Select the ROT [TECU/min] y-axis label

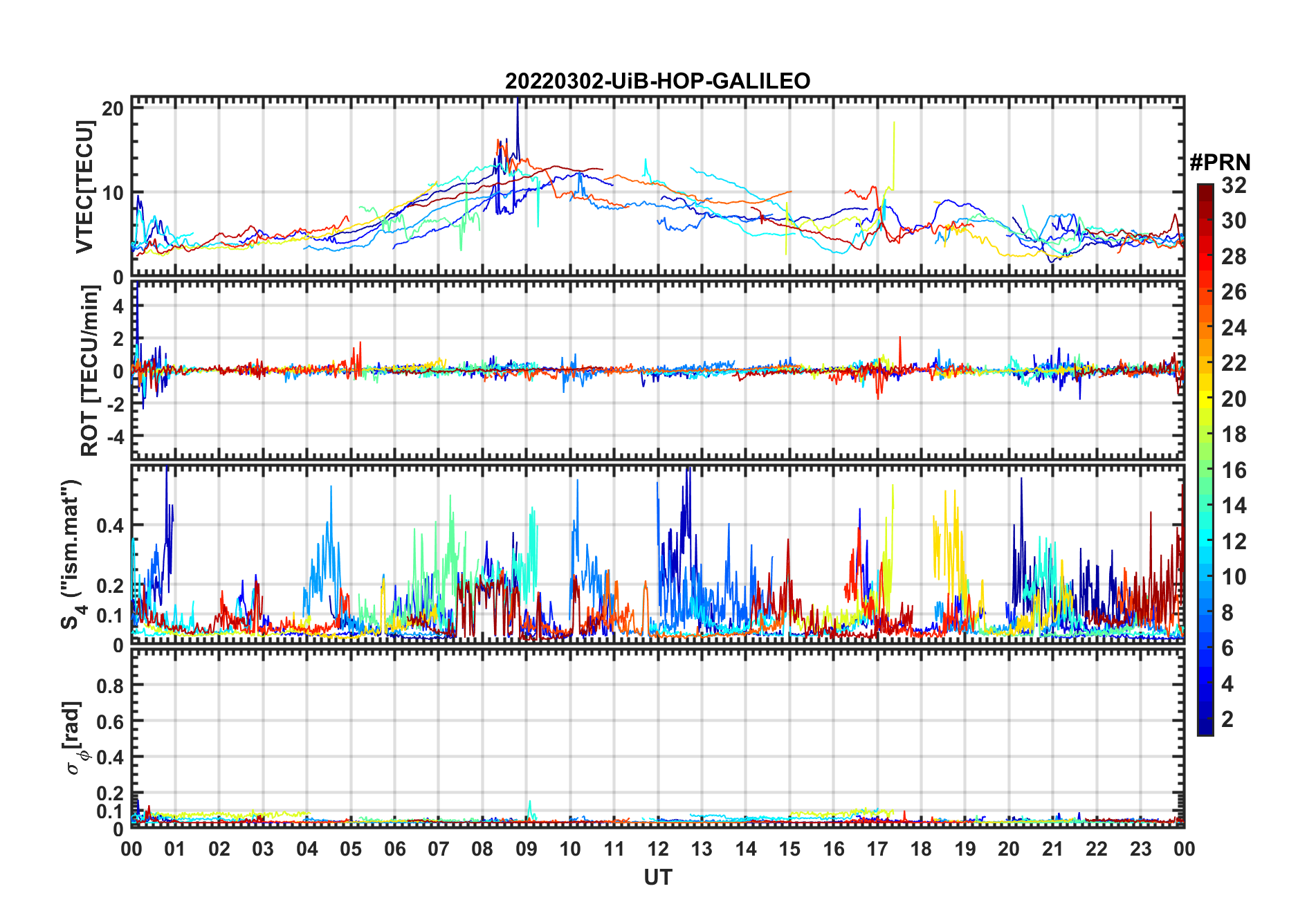pos(89,371)
